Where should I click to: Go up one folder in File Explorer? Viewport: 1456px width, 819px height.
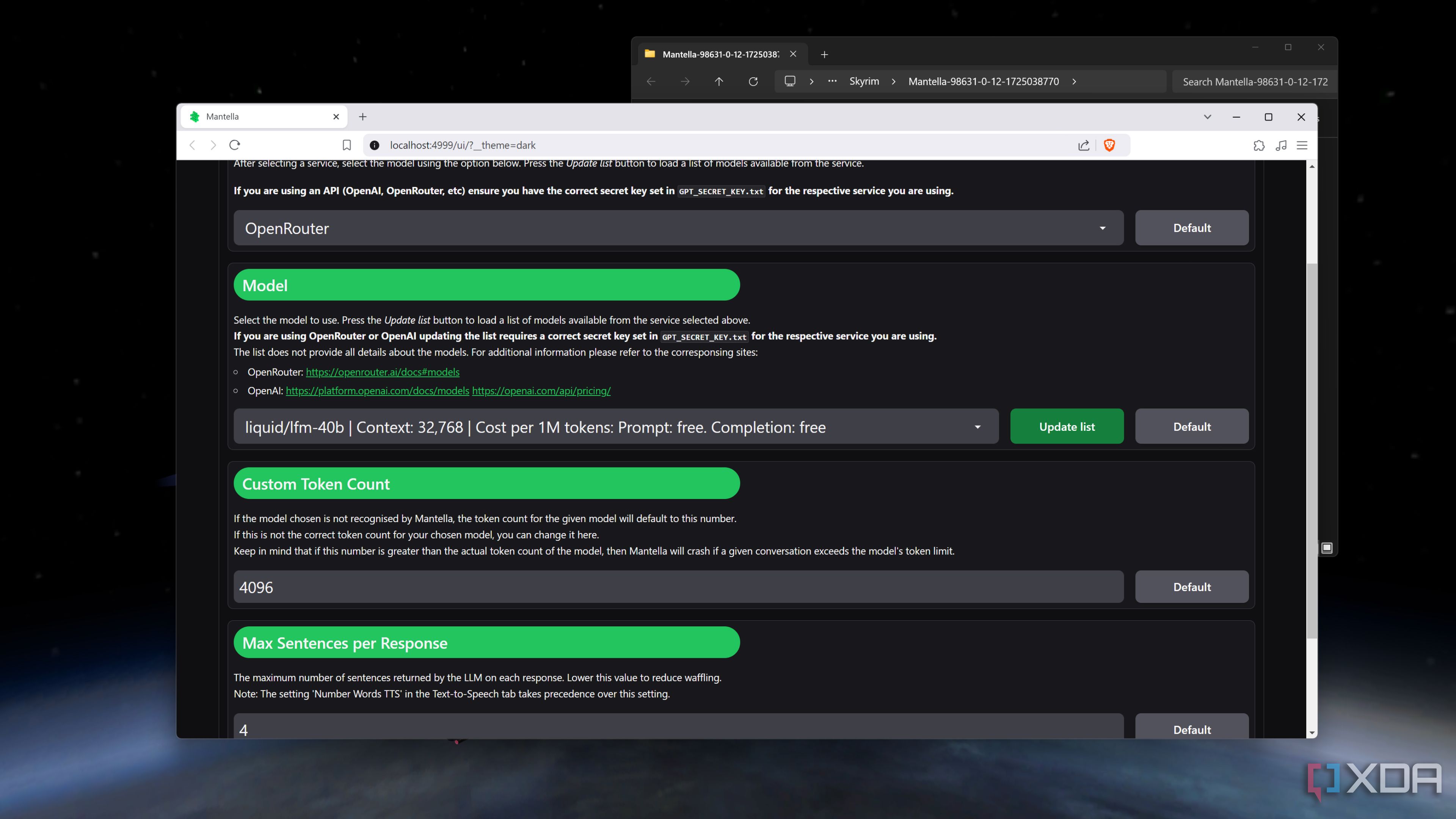click(719, 82)
